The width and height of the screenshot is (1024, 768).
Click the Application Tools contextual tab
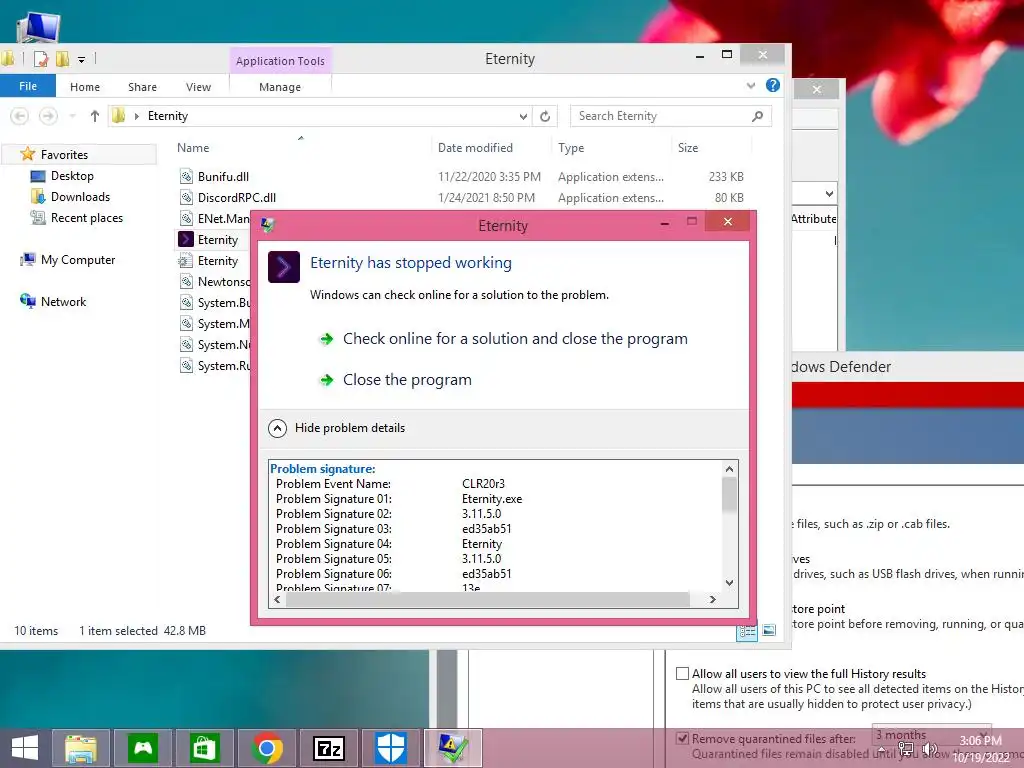tap(280, 61)
